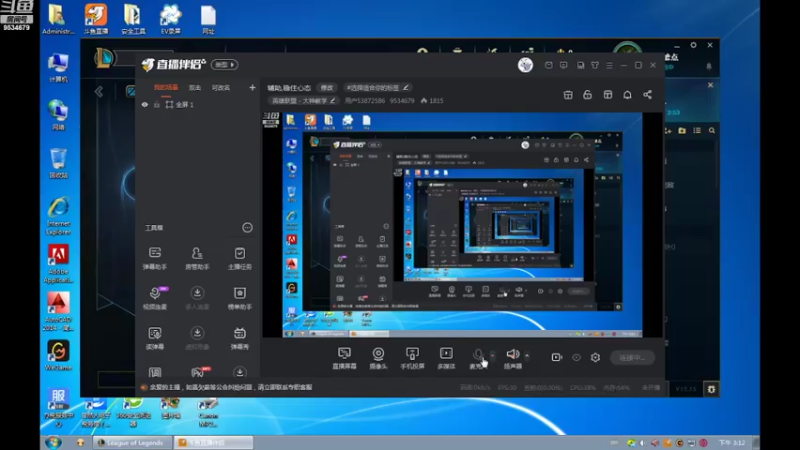Expand the microphone options arrow
Image resolution: width=800 pixels, height=450 pixels.
tap(492, 355)
